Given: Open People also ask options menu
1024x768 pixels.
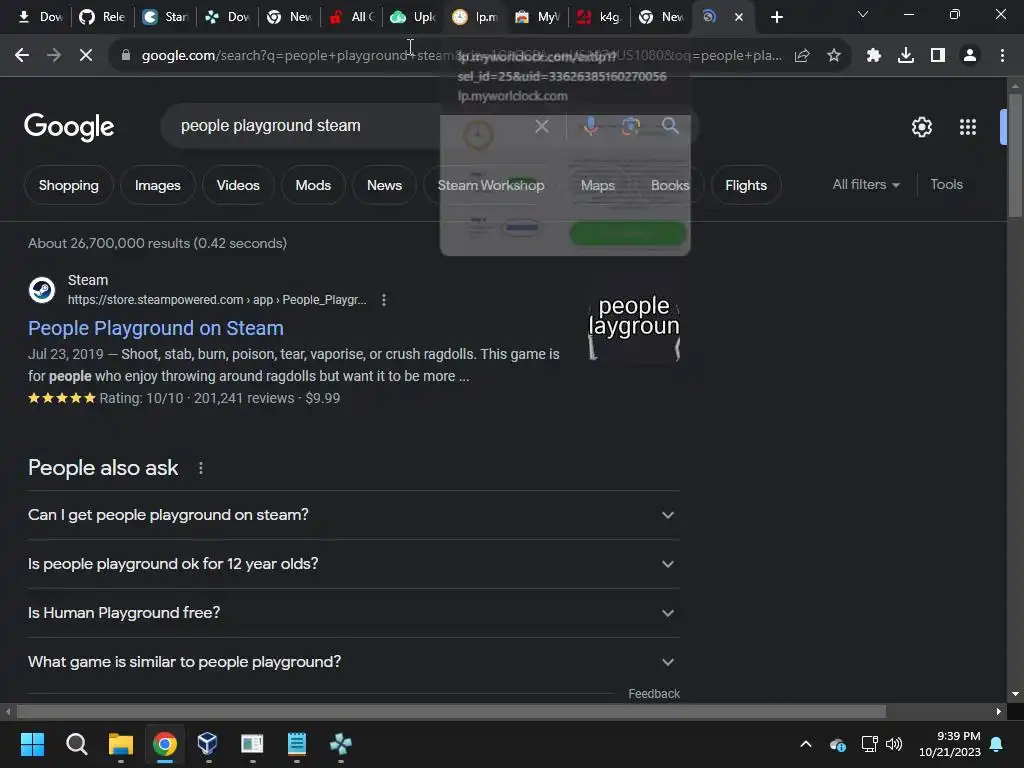Looking at the screenshot, I should (201, 468).
